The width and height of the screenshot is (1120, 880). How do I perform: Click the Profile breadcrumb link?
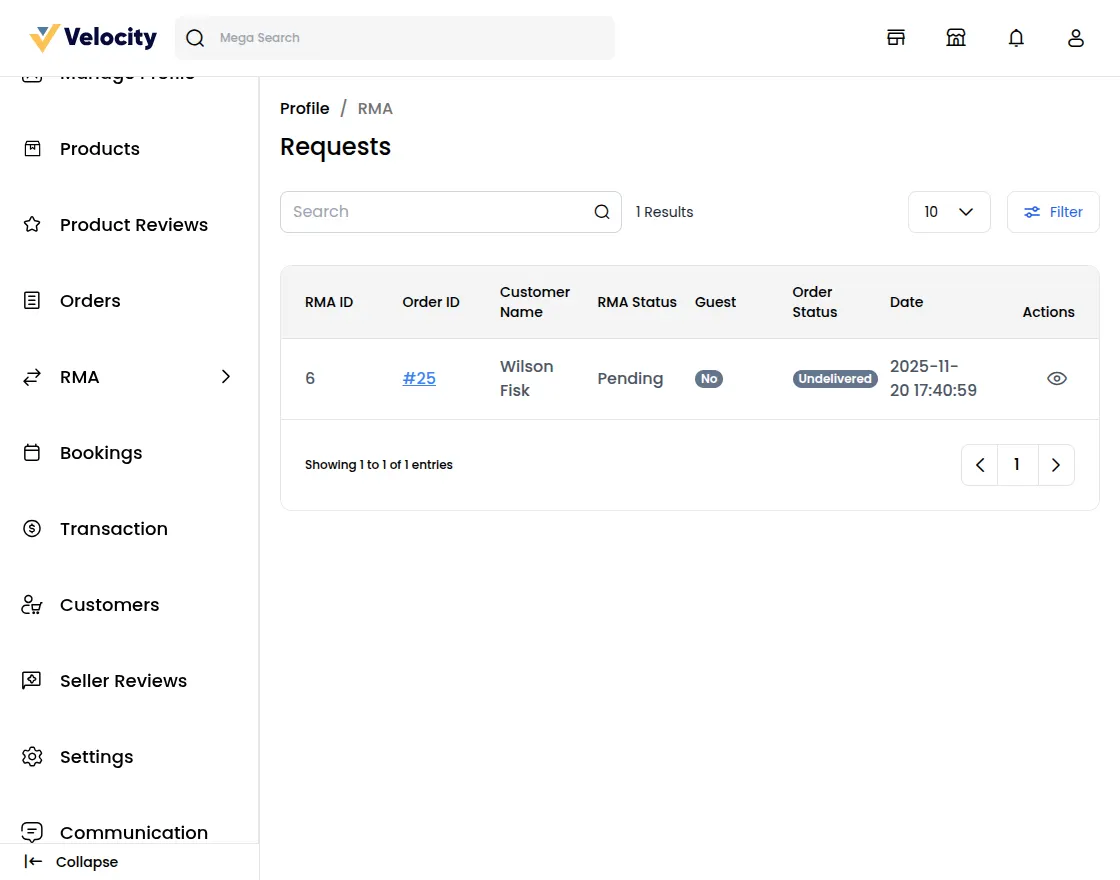305,109
